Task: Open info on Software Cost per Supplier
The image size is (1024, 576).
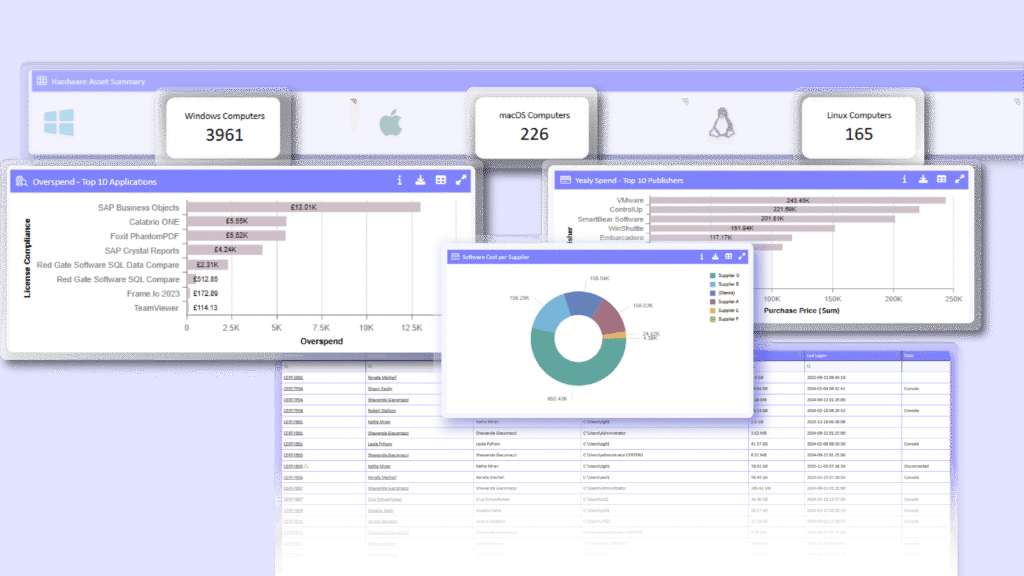Action: 702,257
